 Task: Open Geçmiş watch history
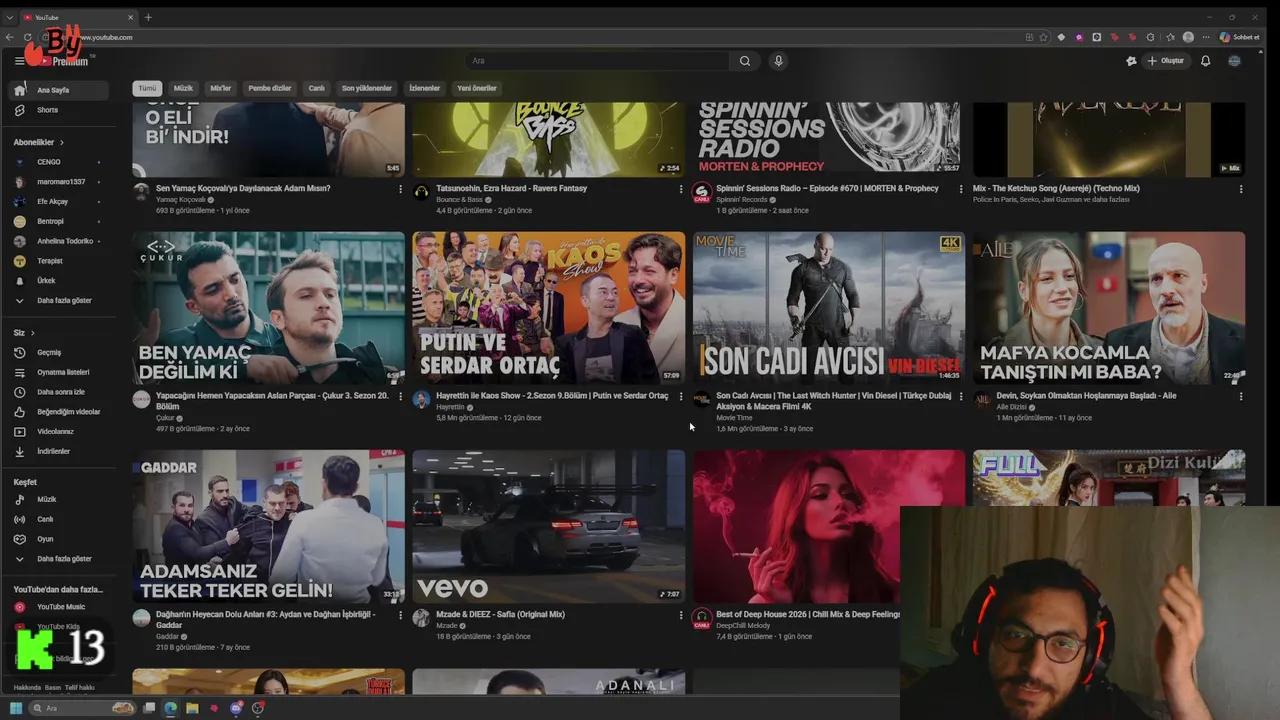click(x=60, y=352)
